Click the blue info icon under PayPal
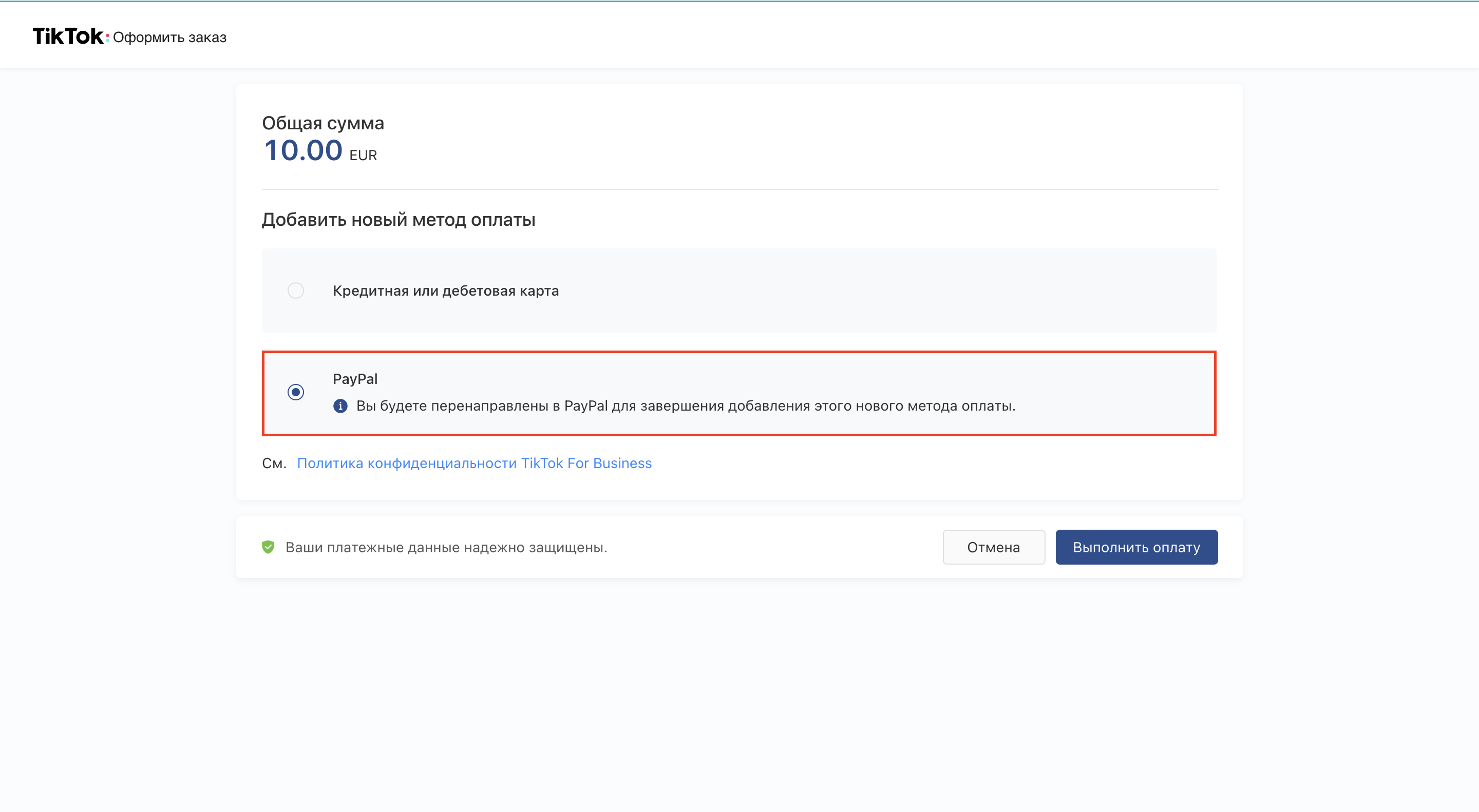Image resolution: width=1479 pixels, height=812 pixels. [340, 405]
